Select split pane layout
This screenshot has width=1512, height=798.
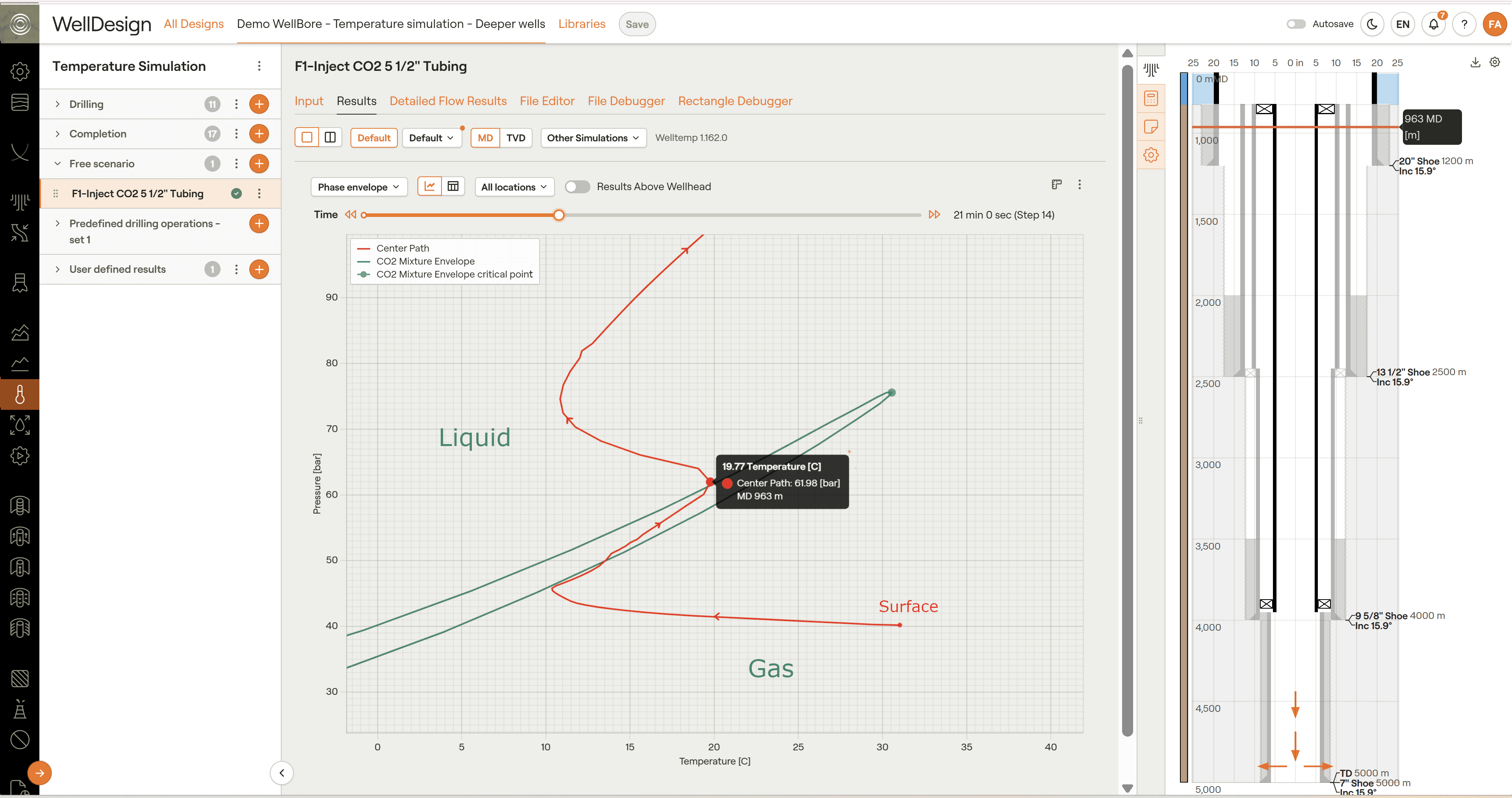pos(330,138)
